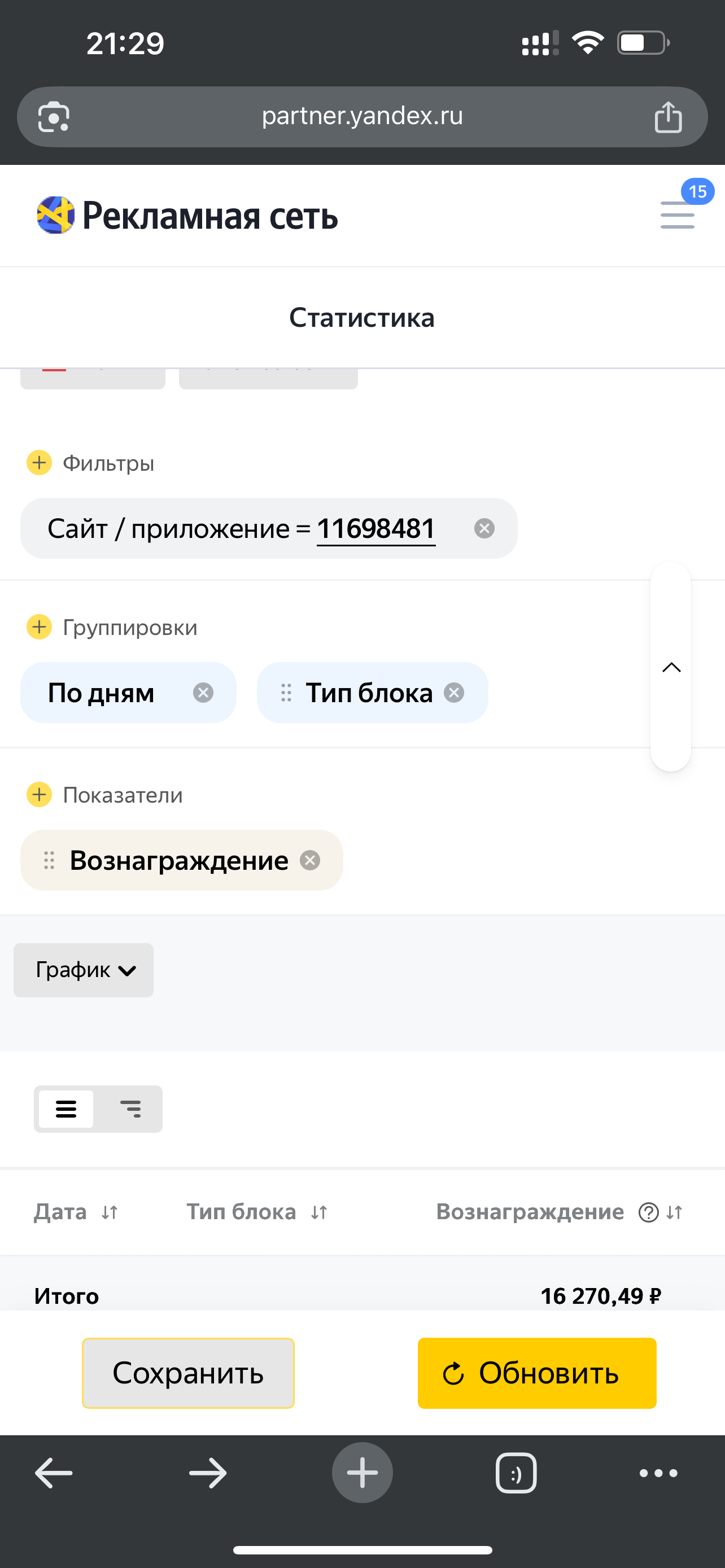Edit the site ID value 11698481
This screenshot has width=725, height=1568.
coord(375,528)
